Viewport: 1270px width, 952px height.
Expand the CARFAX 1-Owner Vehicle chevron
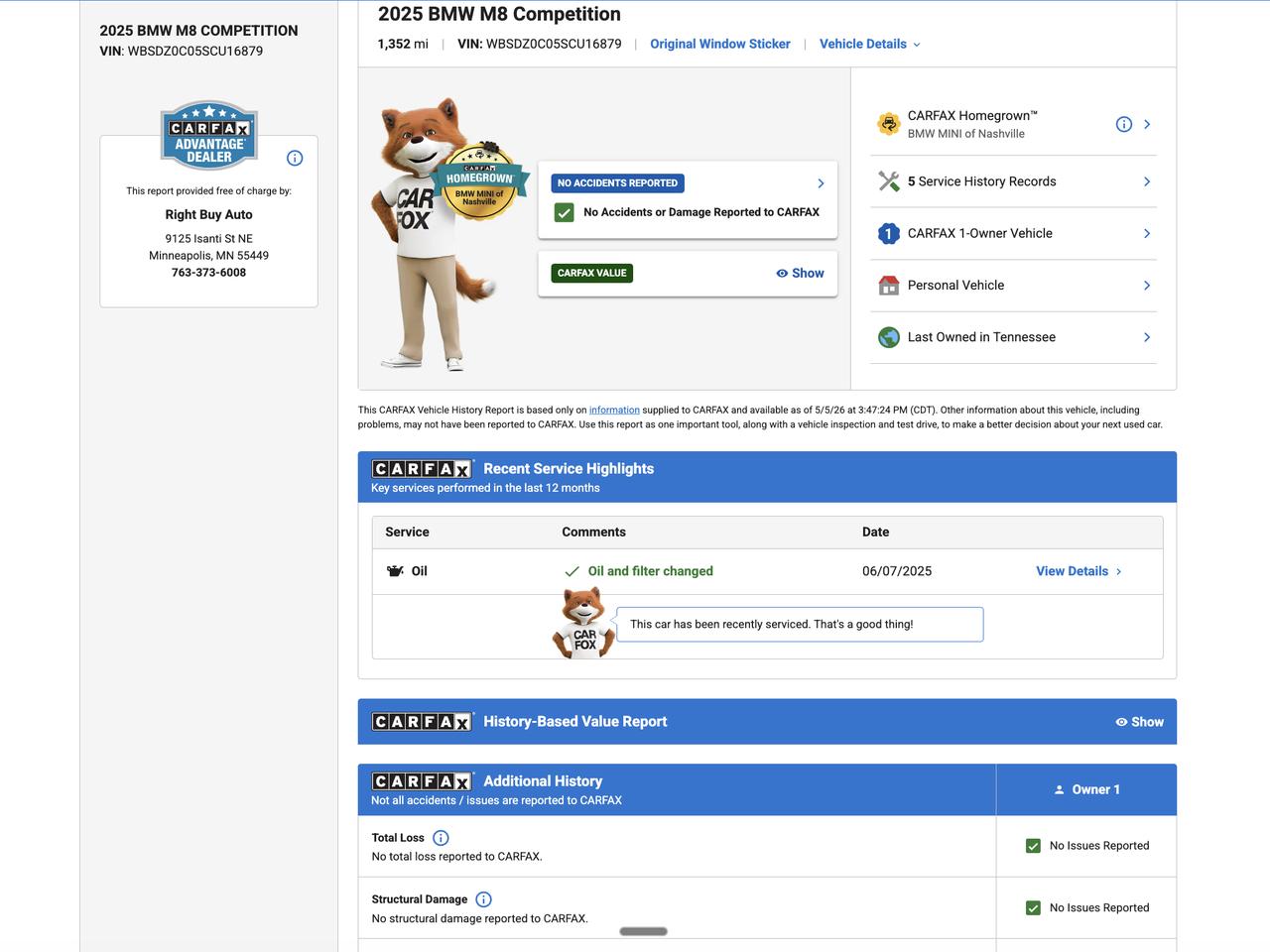pos(1147,233)
